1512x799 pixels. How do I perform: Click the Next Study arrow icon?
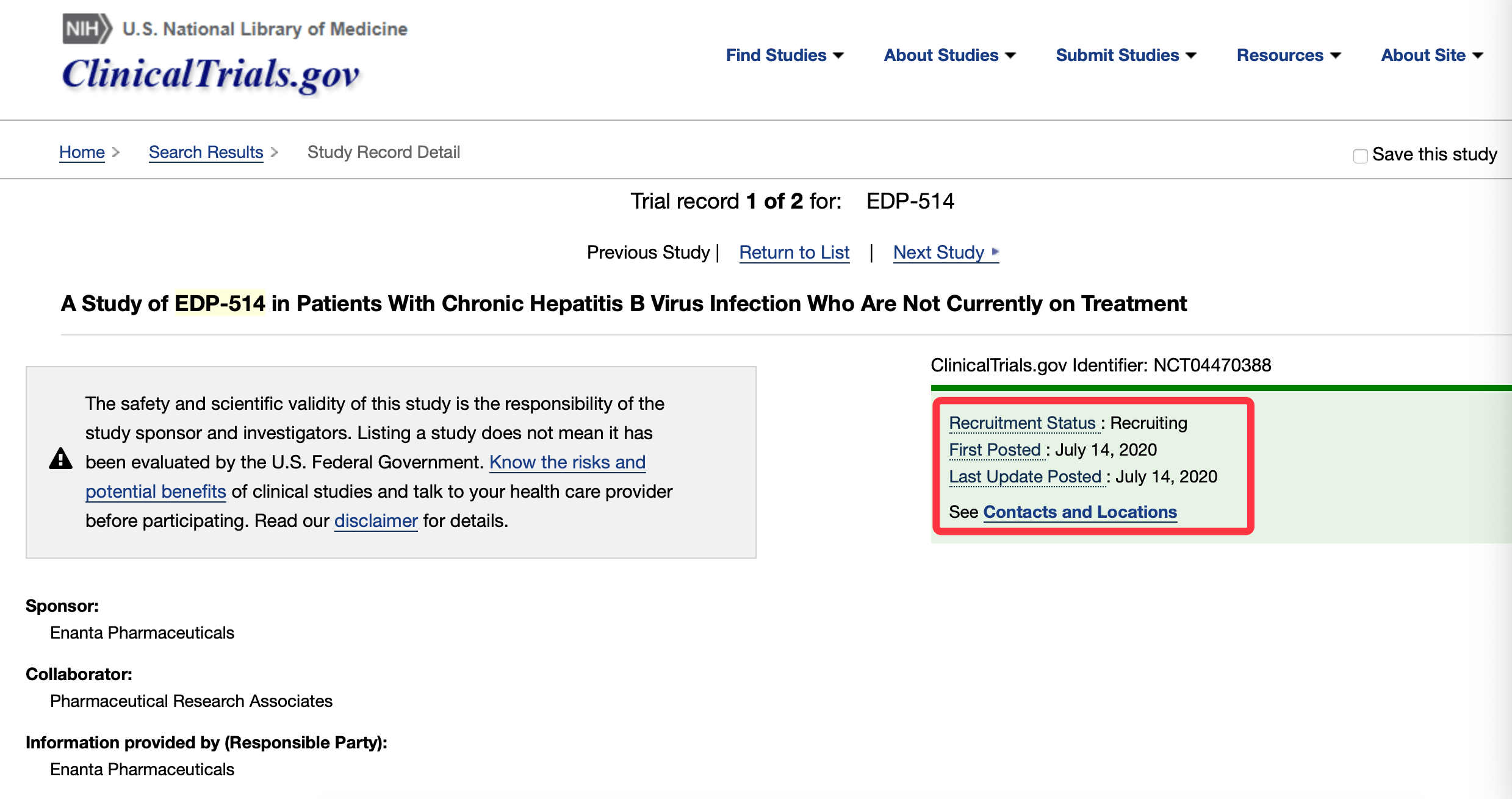995,252
